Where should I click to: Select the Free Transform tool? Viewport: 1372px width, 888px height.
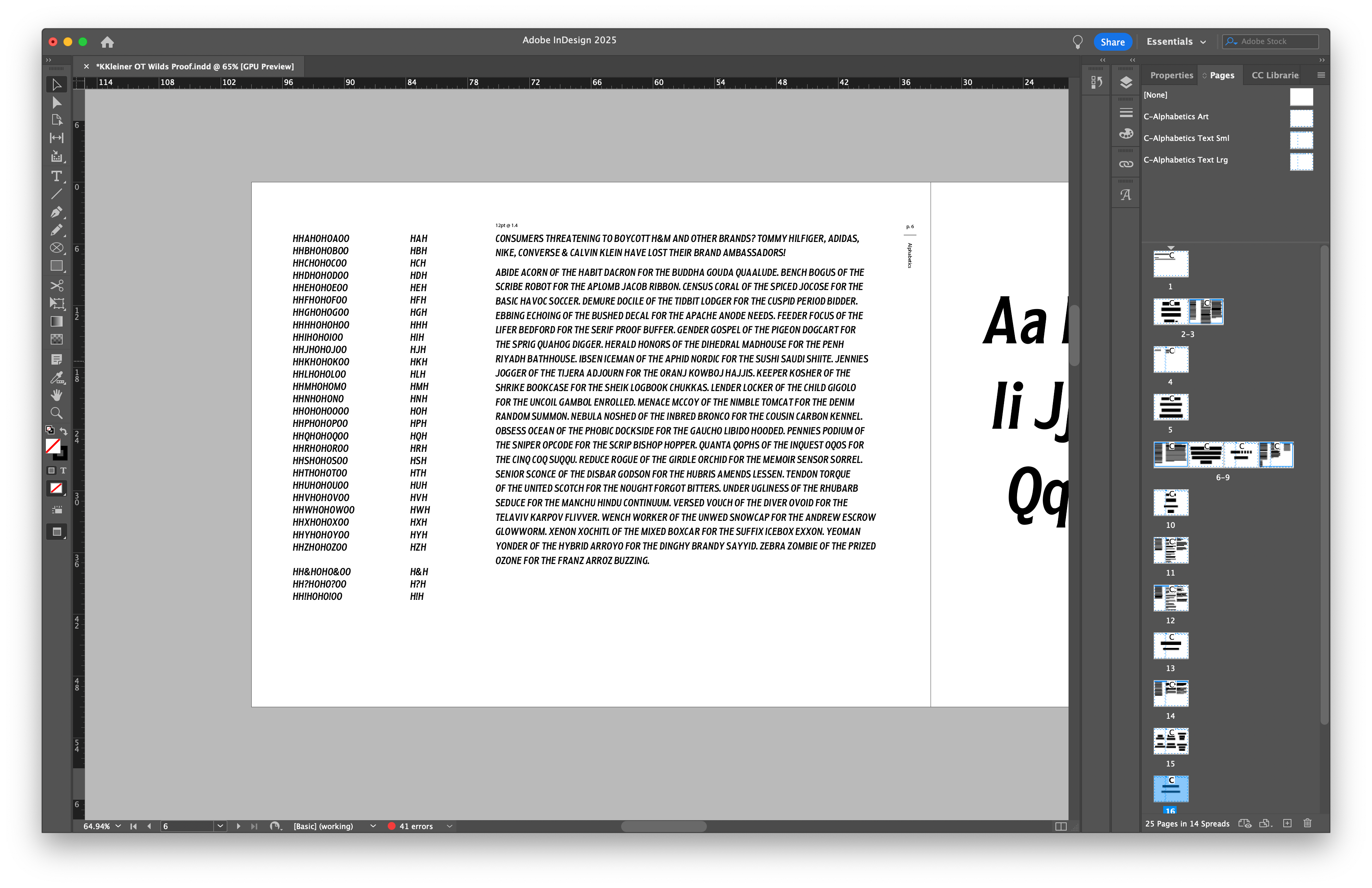(x=57, y=303)
